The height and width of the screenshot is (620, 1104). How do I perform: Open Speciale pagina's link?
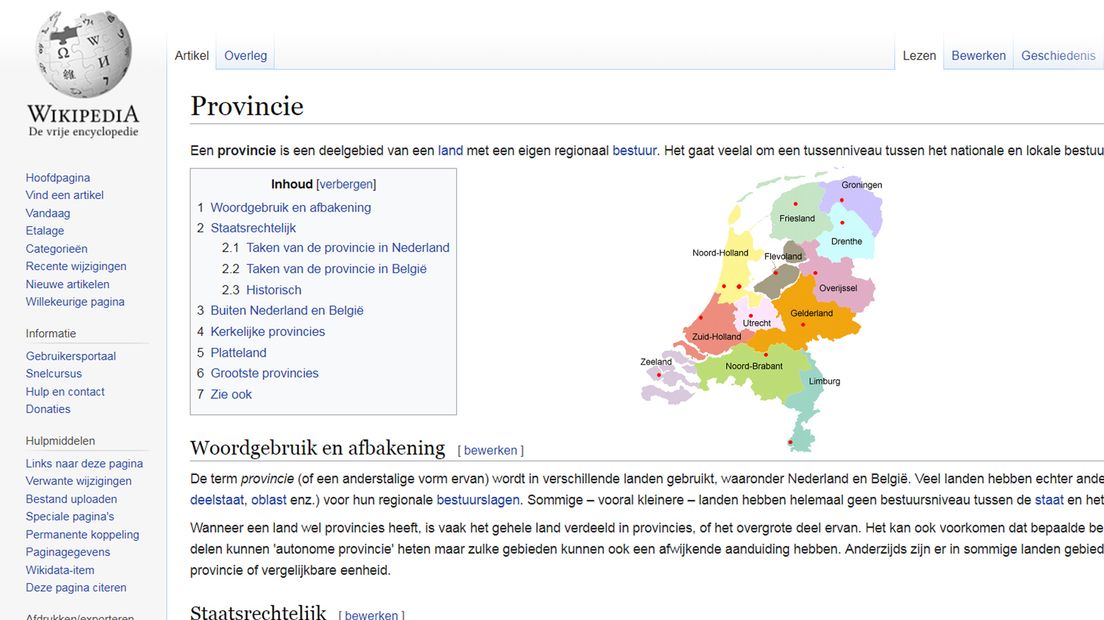click(70, 517)
